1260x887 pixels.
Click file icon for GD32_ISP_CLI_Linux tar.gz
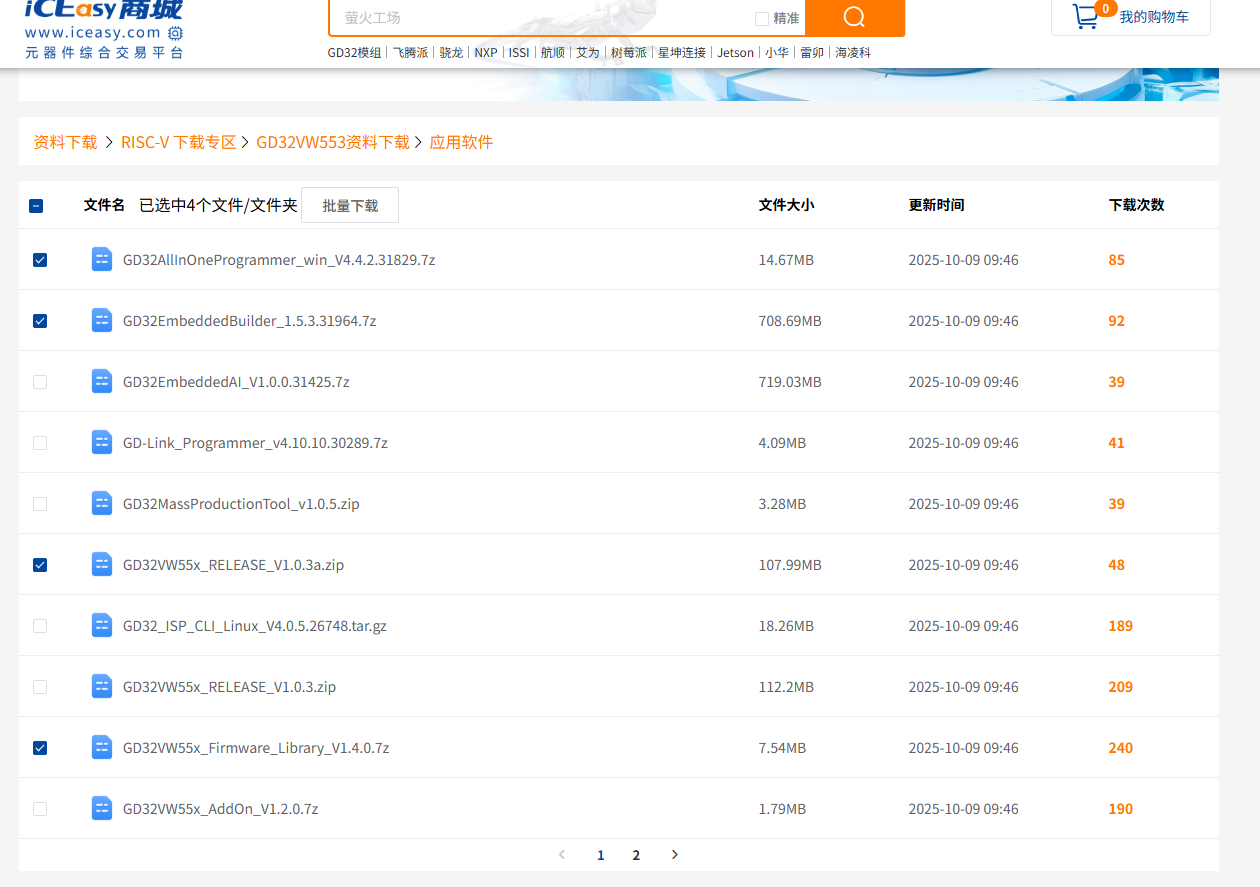[102, 625]
